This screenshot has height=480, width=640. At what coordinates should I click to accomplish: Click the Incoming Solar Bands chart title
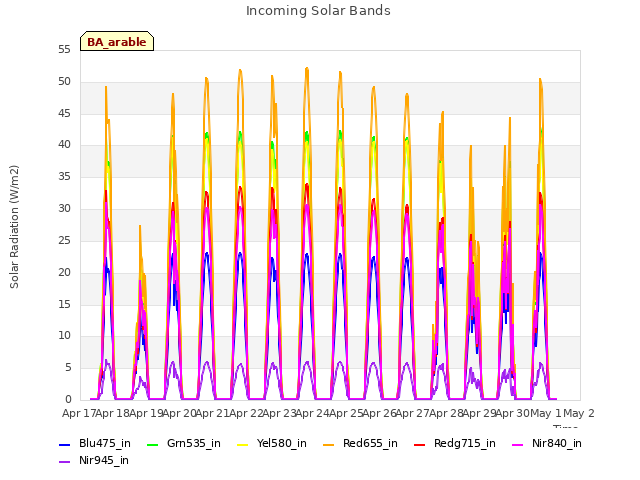318,11
